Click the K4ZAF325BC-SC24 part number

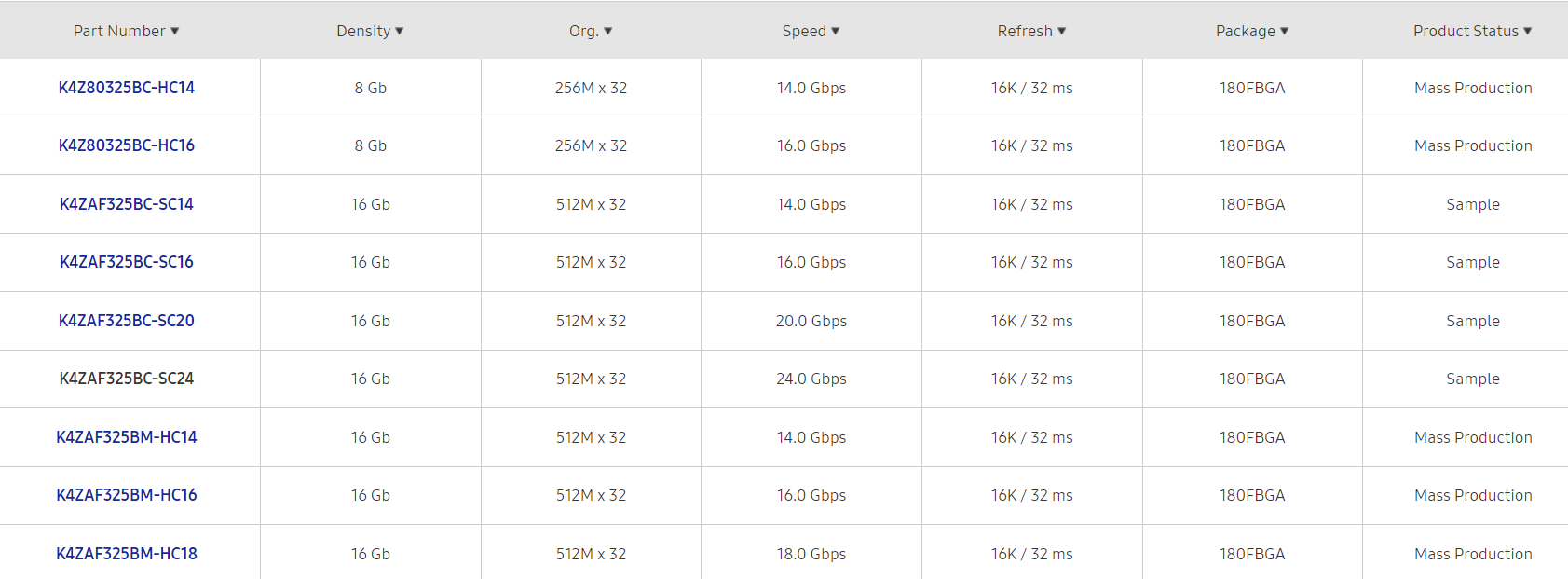point(127,379)
